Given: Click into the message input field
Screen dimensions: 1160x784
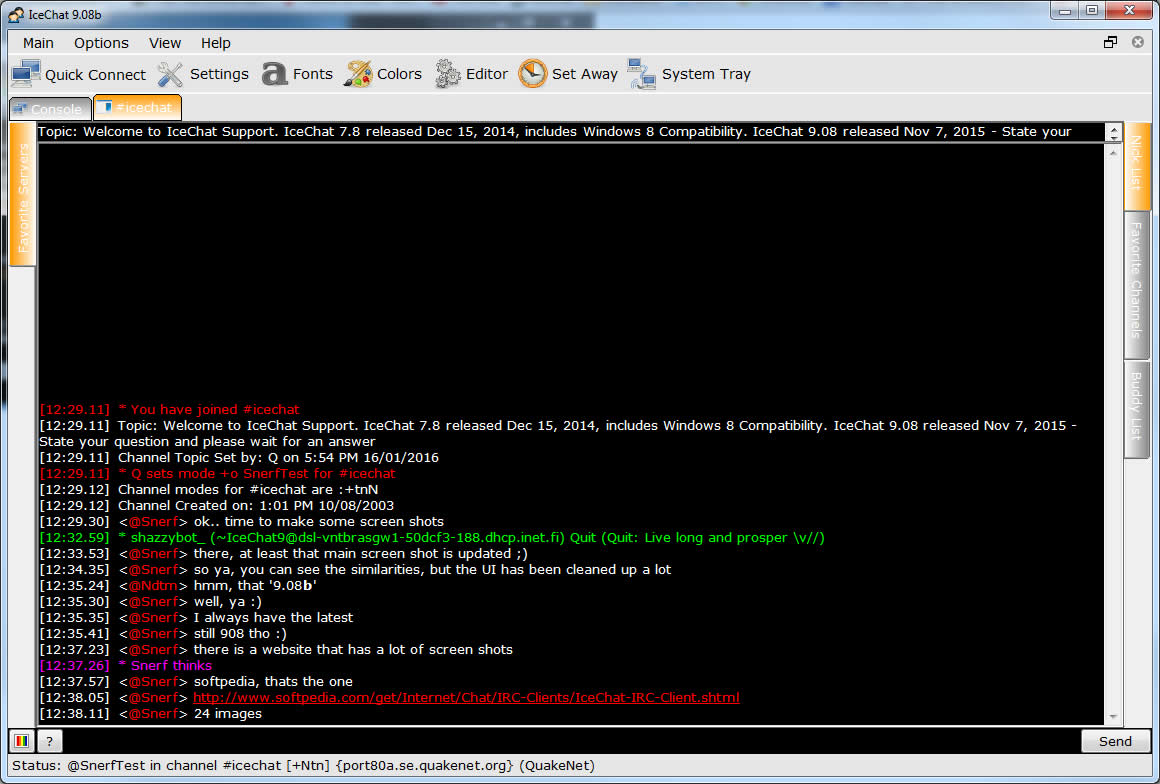Looking at the screenshot, I should (571, 740).
